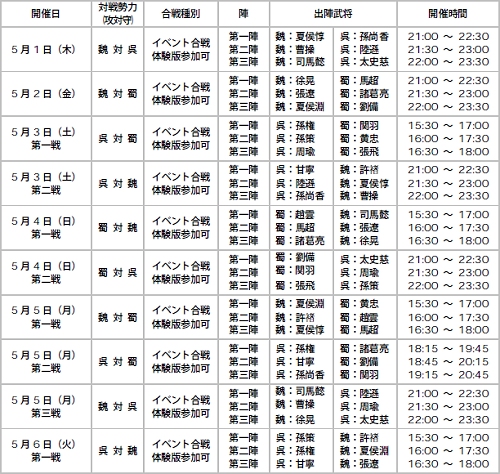Click 蜀:趙雲 in 5月4日 第一戦 row

[295, 215]
